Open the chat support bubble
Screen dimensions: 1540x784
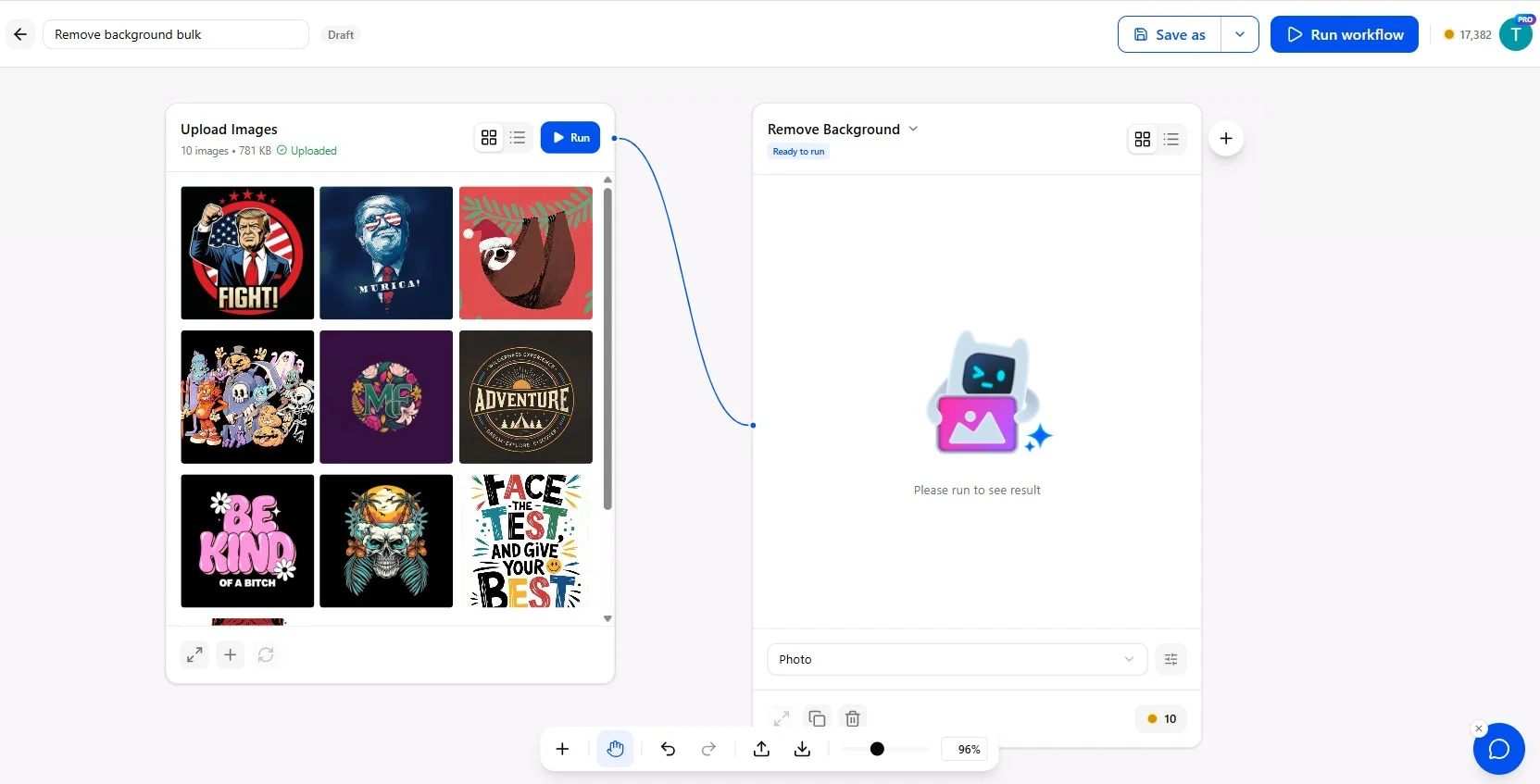pos(1499,749)
